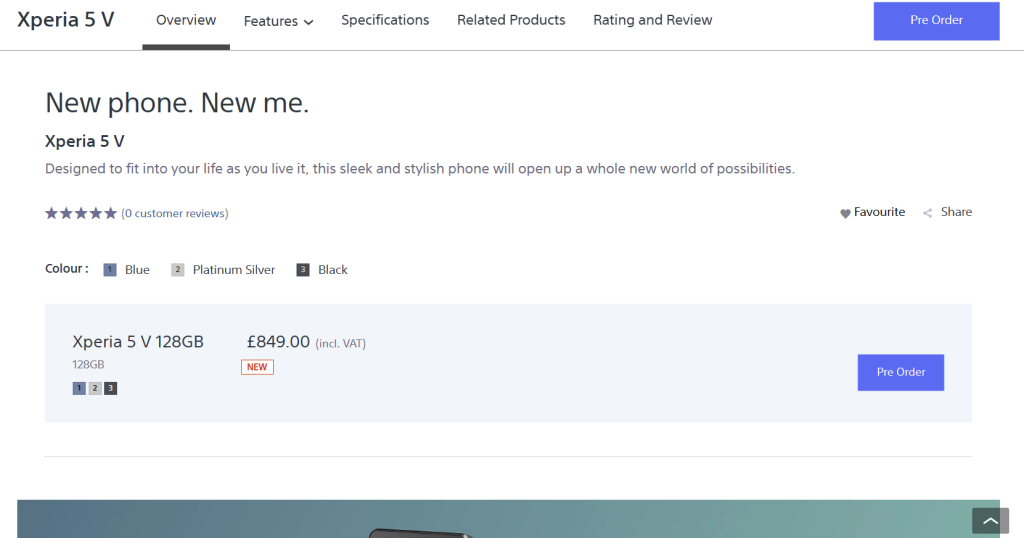Click the five-star rating icons
The image size is (1024, 538).
pyautogui.click(x=81, y=213)
